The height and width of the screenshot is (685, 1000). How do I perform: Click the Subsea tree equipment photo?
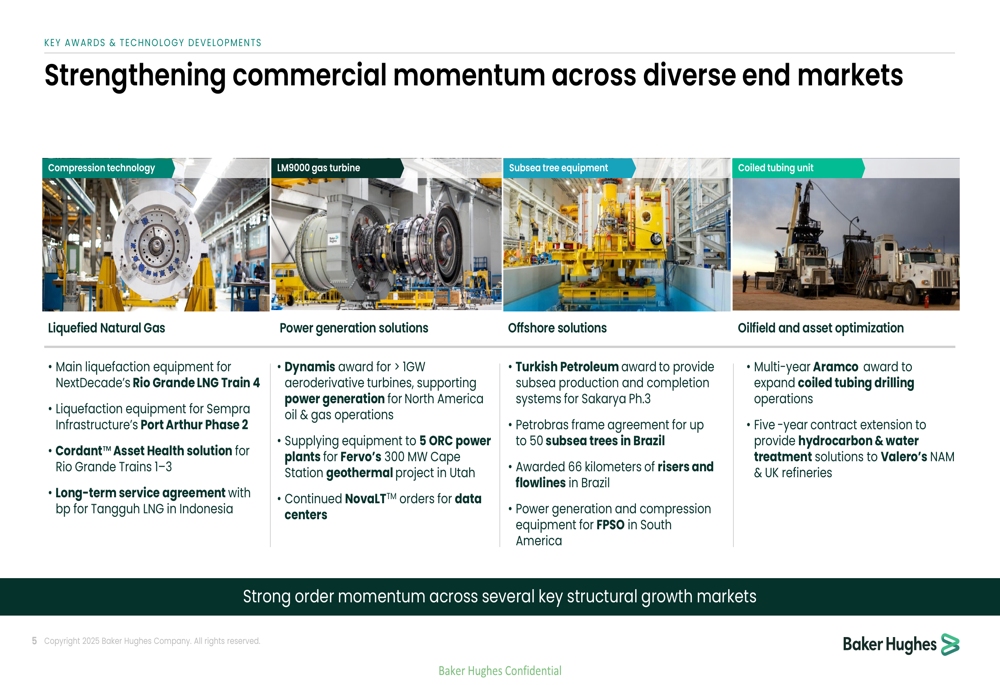point(617,245)
